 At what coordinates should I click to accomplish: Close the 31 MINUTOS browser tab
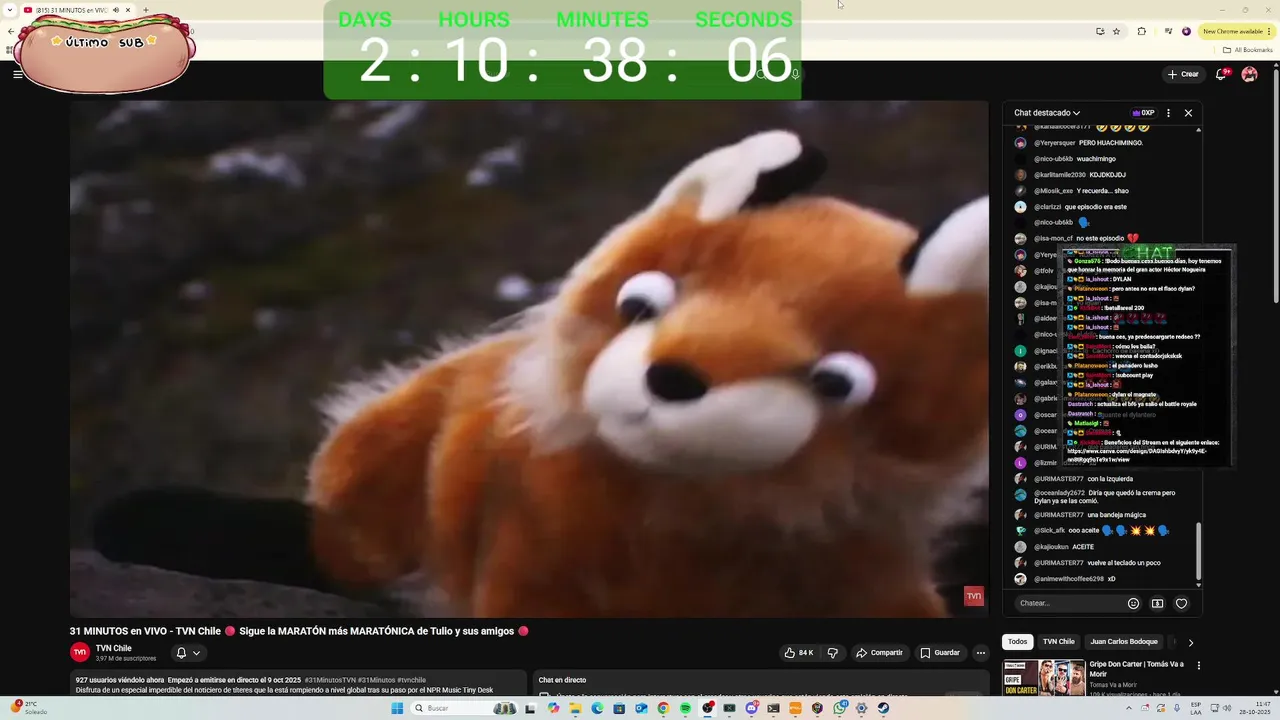128,10
